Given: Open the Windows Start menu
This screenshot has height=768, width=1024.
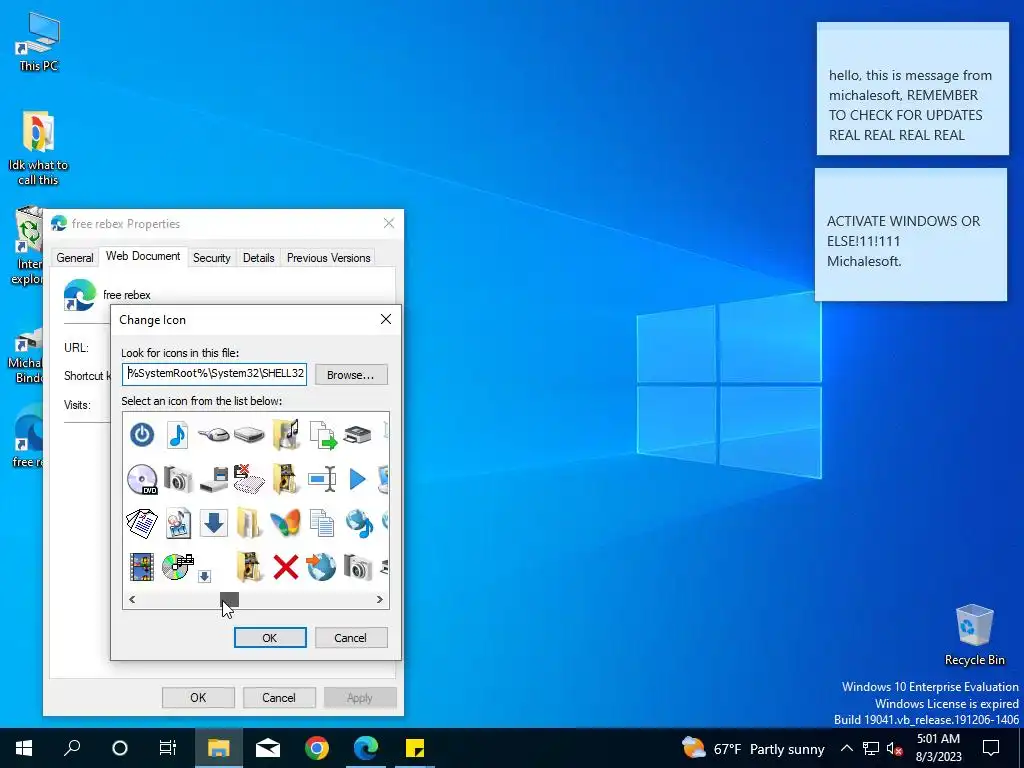Looking at the screenshot, I should (24, 748).
